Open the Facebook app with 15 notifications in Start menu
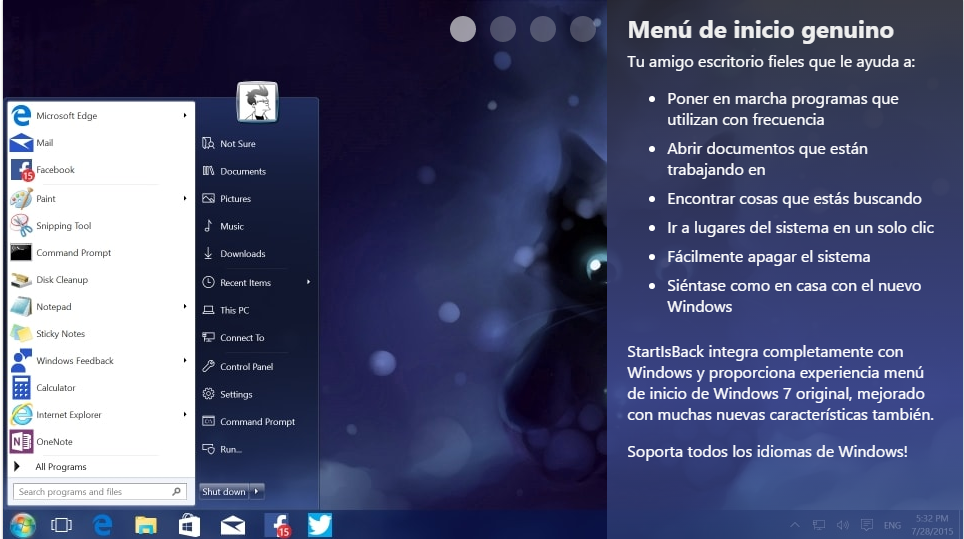Image resolution: width=964 pixels, height=539 pixels. tap(21, 170)
